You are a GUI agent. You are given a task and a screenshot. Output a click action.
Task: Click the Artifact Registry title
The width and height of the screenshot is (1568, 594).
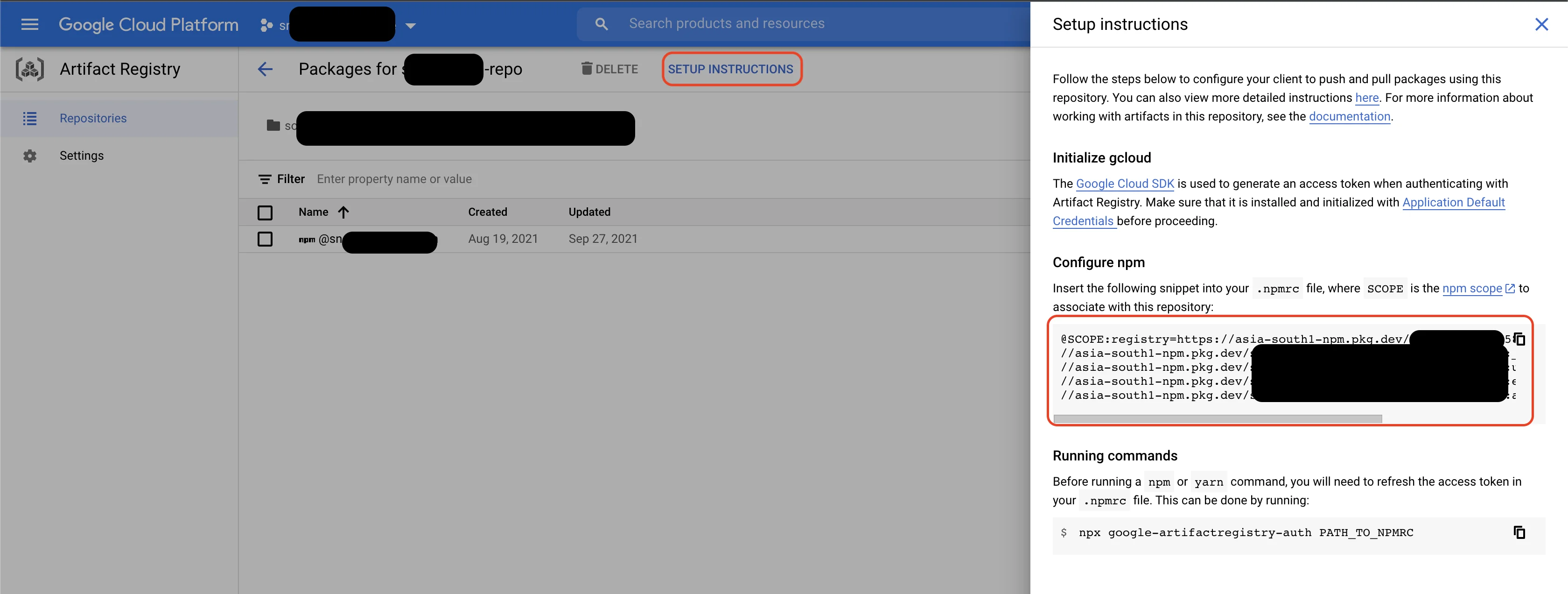coord(120,69)
